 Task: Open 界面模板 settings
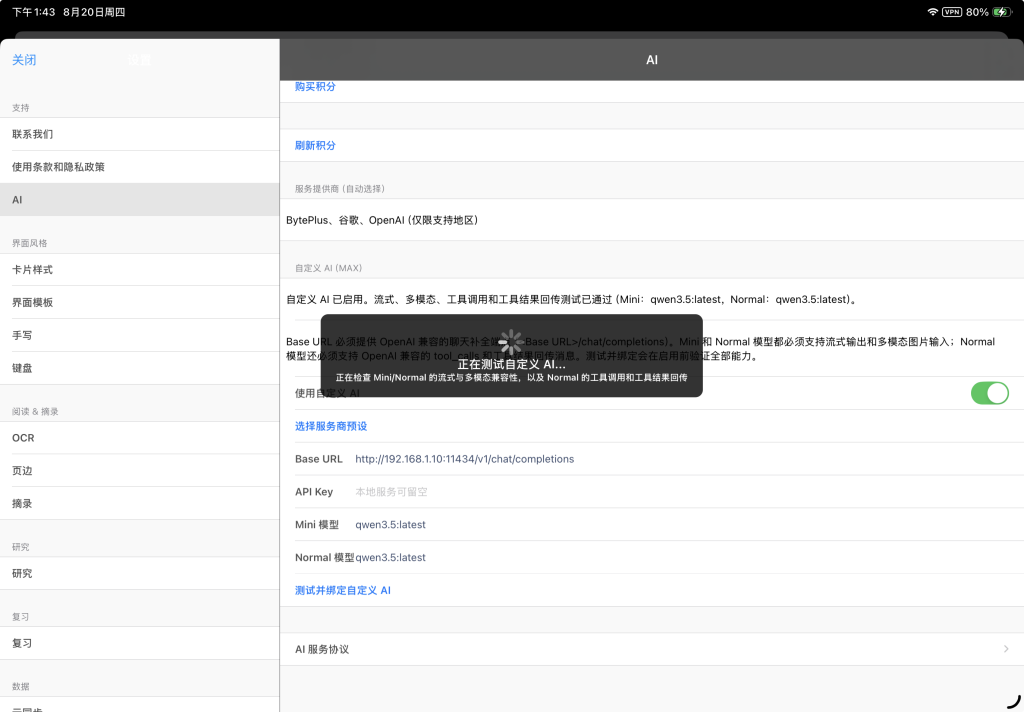point(140,302)
